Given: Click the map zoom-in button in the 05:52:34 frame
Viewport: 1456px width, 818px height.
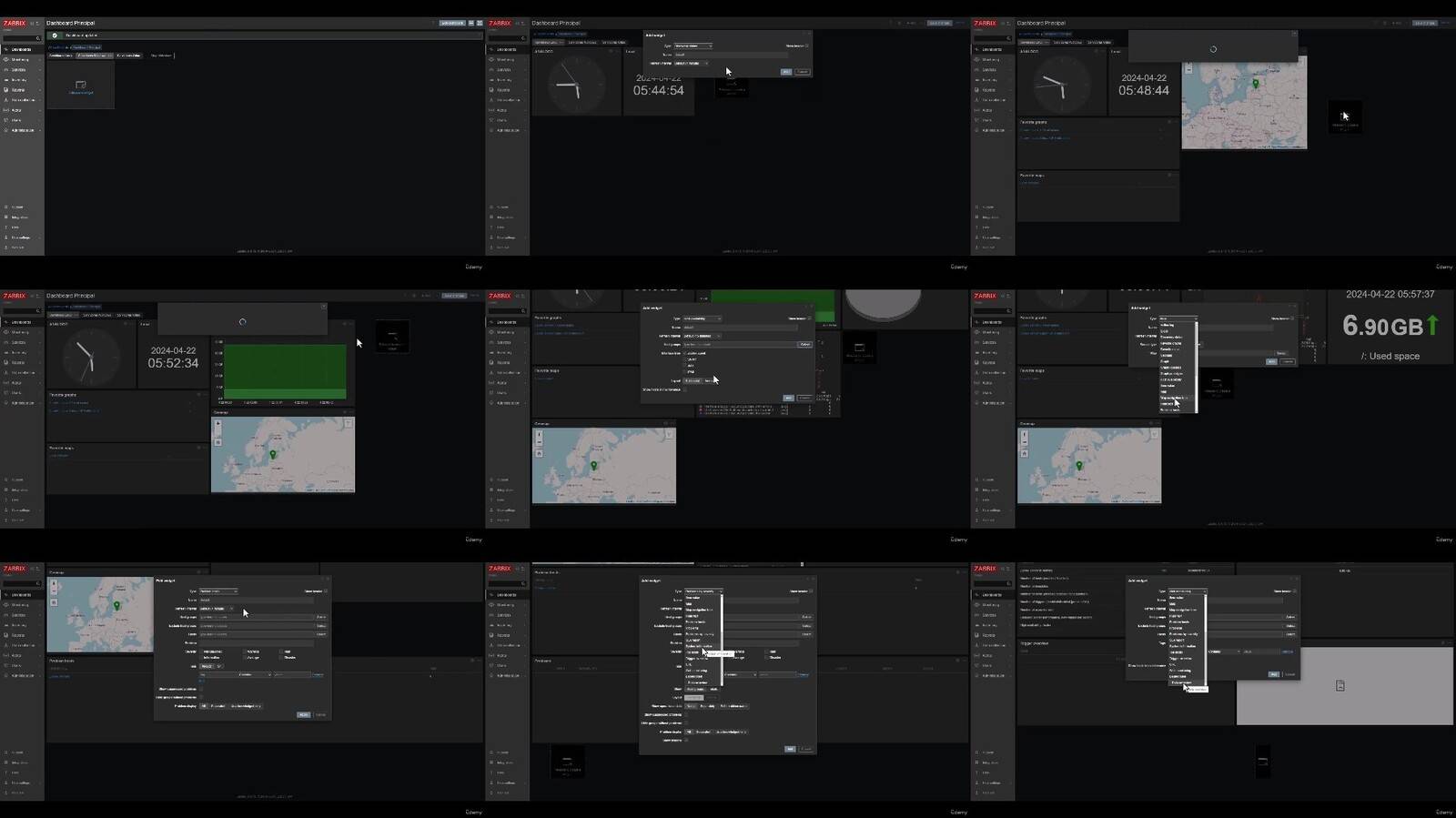Looking at the screenshot, I should [217, 424].
